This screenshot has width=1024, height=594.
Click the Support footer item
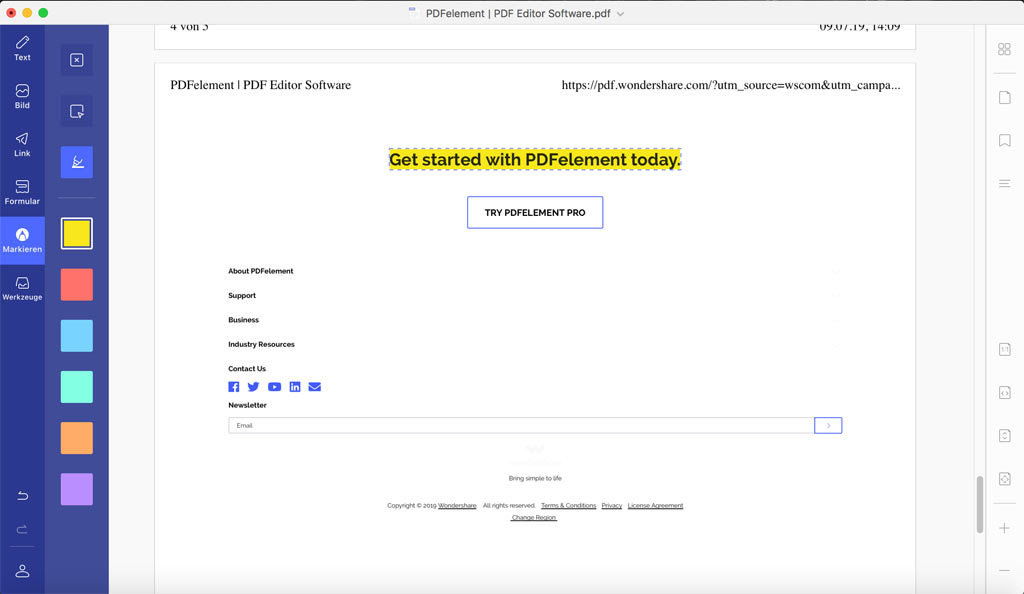pos(242,296)
